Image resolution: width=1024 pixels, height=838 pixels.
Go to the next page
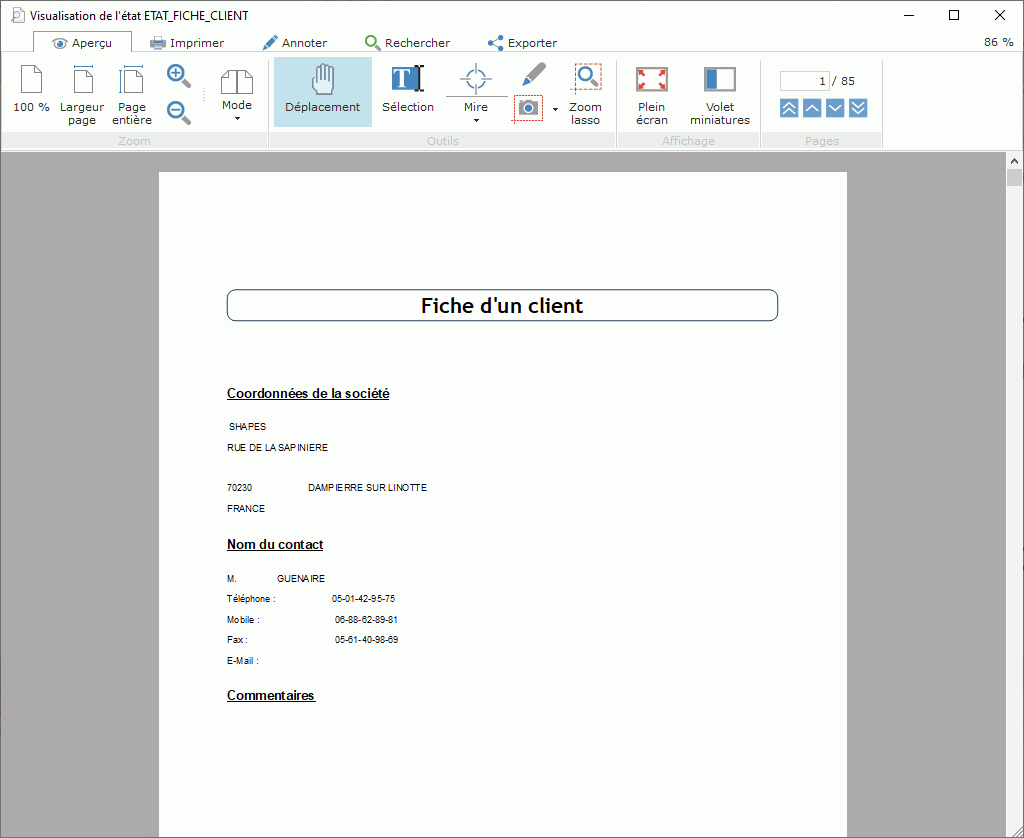pos(835,108)
